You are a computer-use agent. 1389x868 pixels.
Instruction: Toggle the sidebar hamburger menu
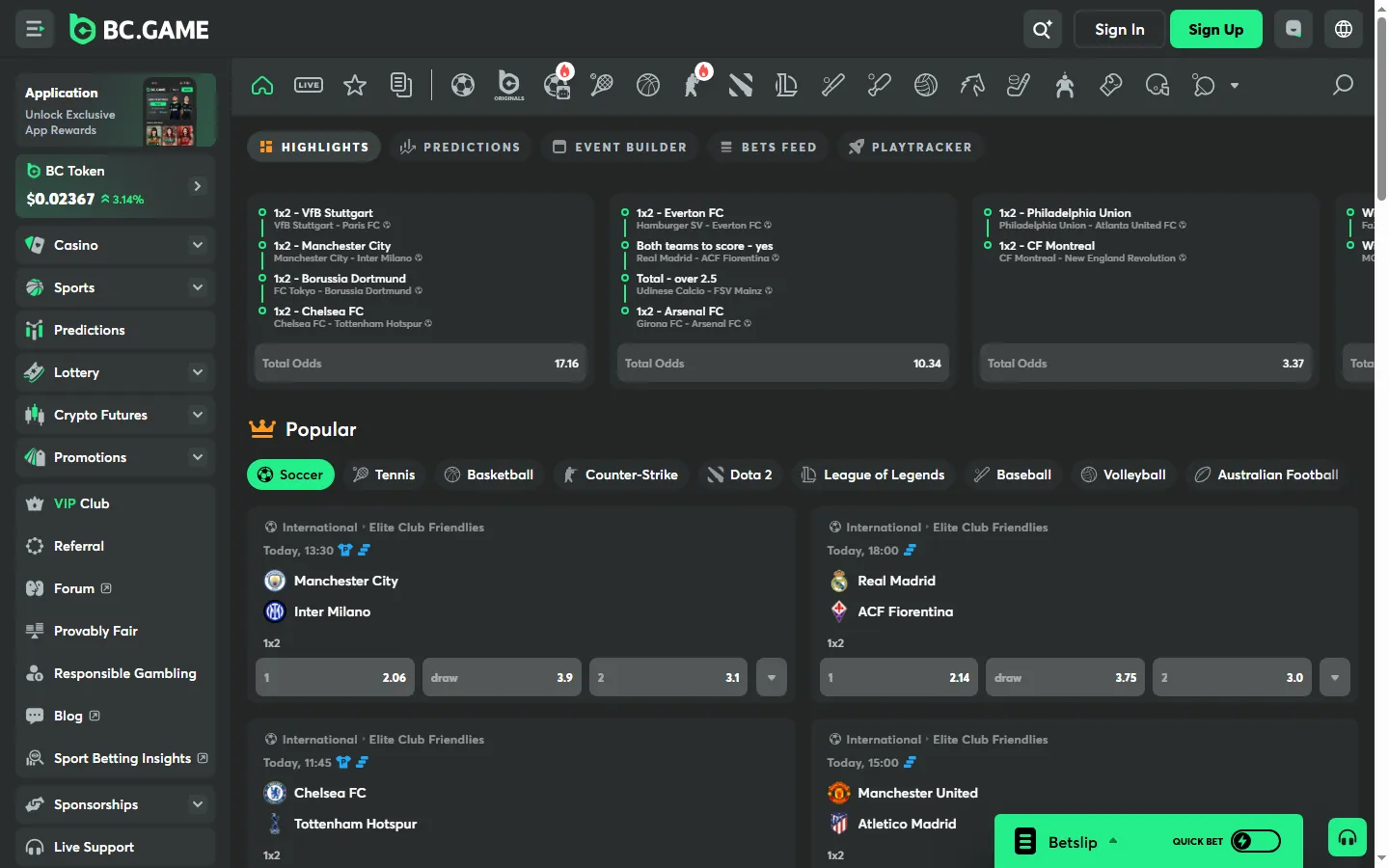click(x=35, y=29)
